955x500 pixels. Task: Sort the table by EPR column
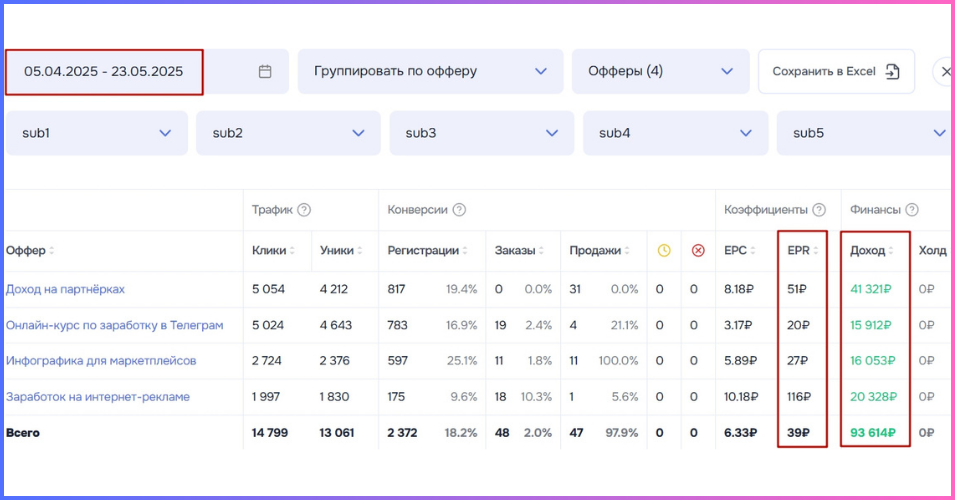803,250
